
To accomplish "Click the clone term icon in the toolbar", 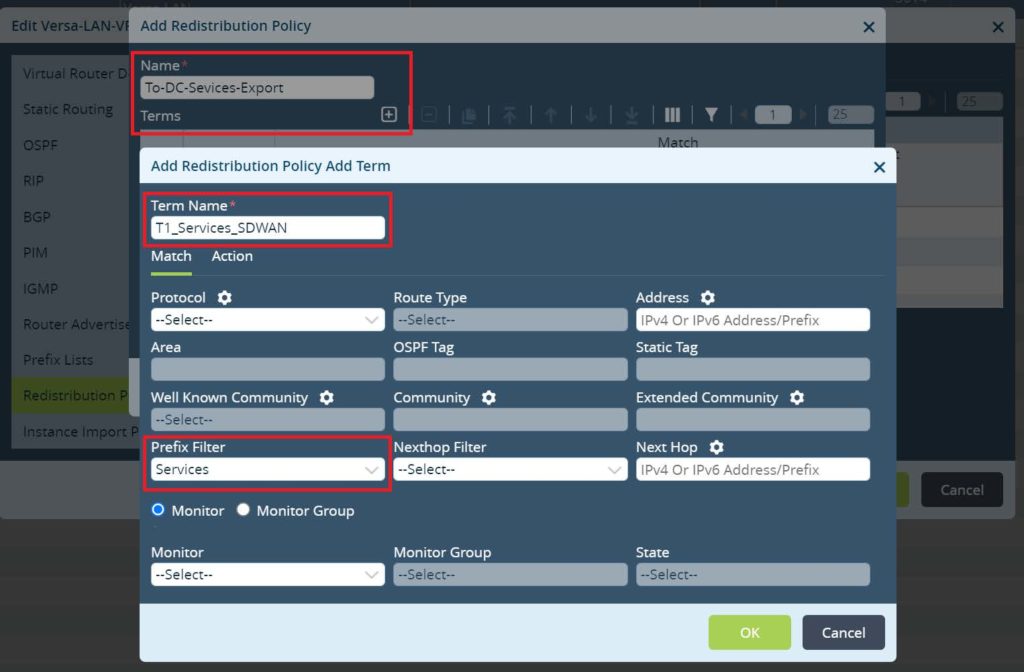I will 470,113.
